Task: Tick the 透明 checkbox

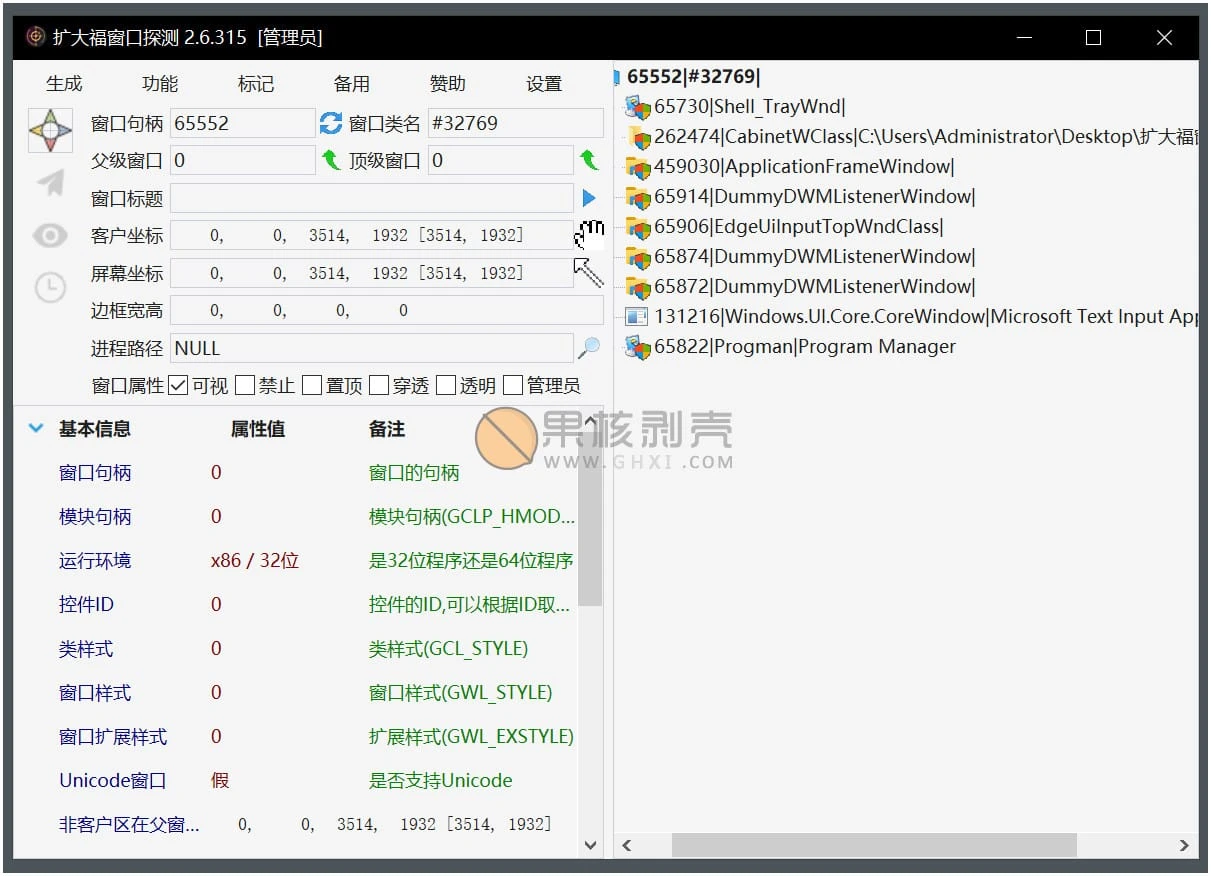Action: pyautogui.click(x=446, y=385)
